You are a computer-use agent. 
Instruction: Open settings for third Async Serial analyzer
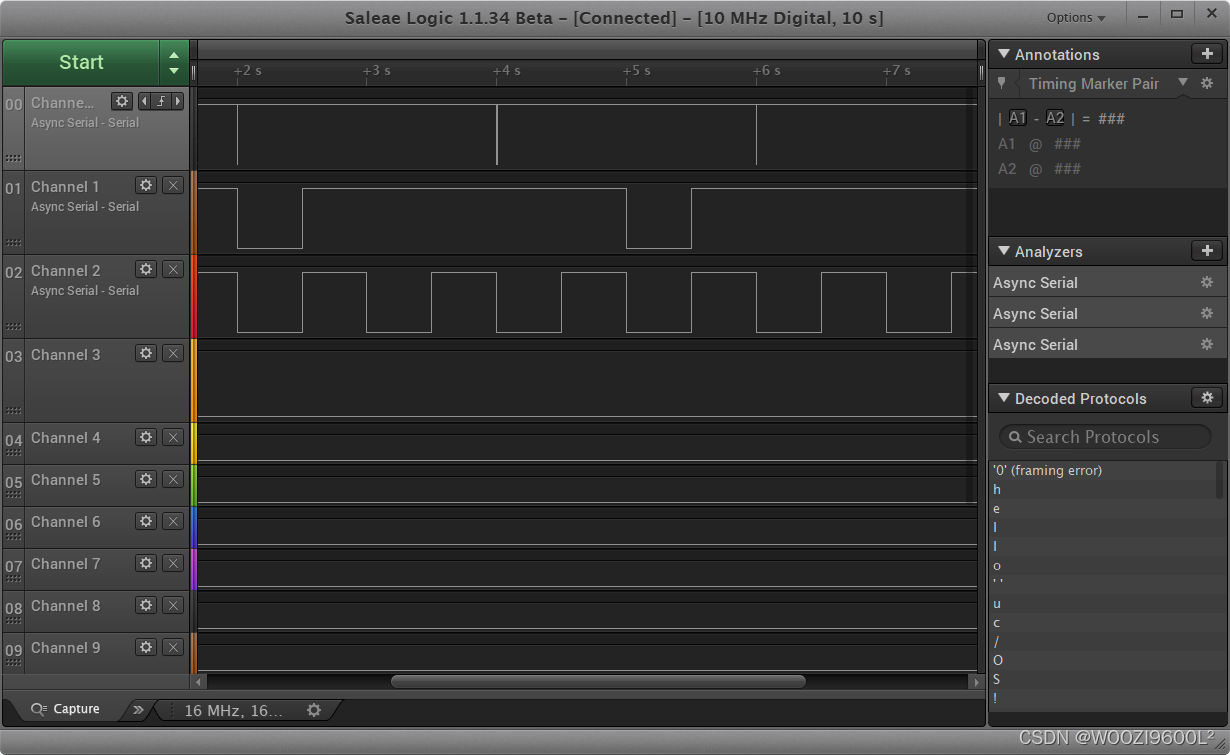pos(1207,345)
